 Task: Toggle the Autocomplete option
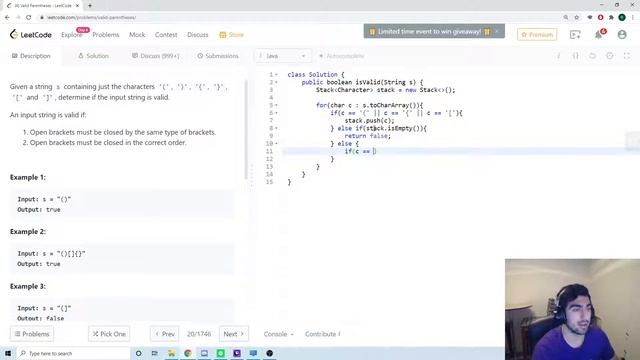[x=342, y=56]
